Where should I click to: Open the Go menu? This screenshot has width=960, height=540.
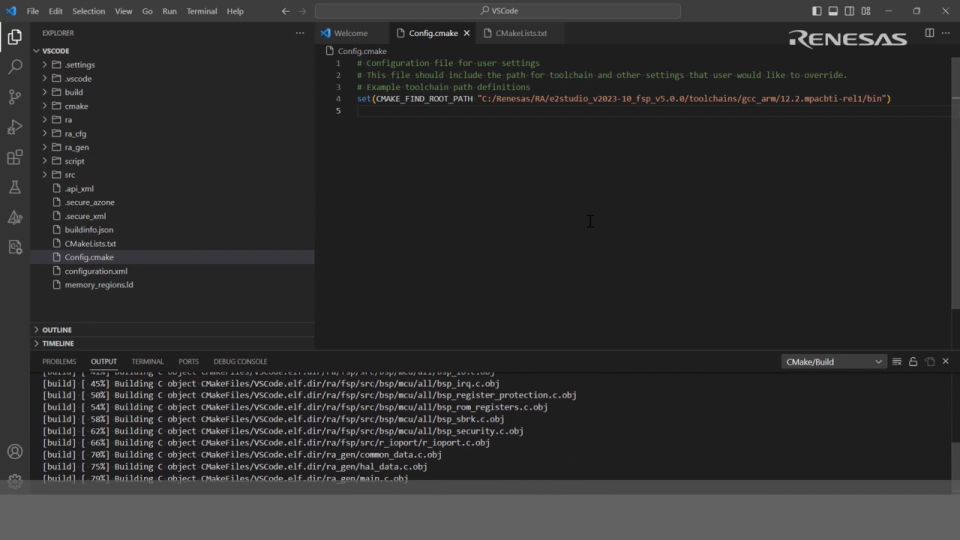148,11
